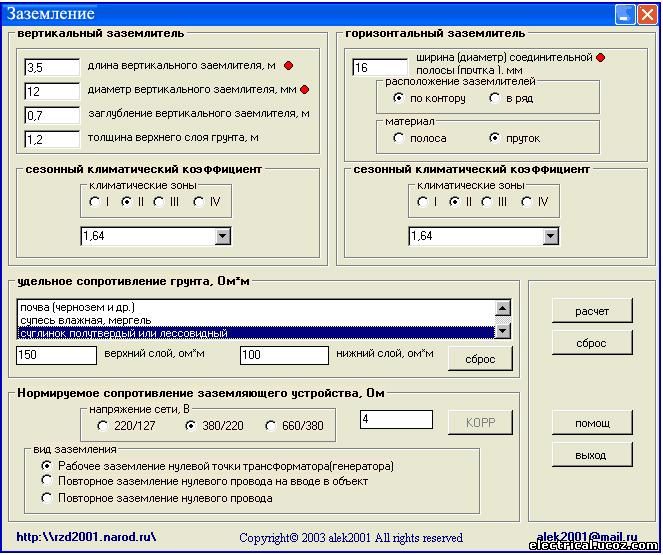
Task: Click red dot next to vertical electrode length
Action: 288,66
